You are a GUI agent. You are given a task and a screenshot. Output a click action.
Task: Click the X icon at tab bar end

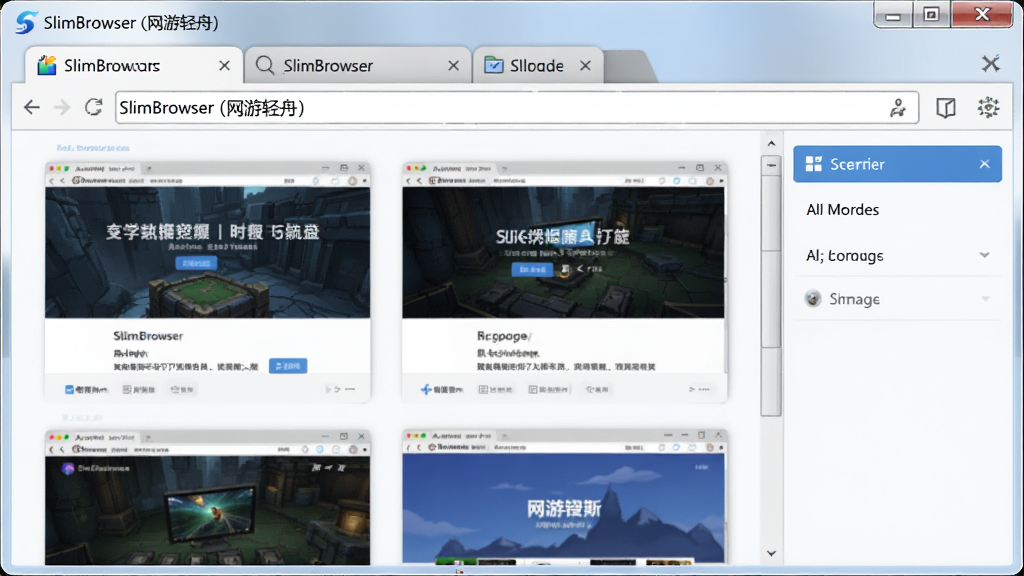pyautogui.click(x=991, y=63)
